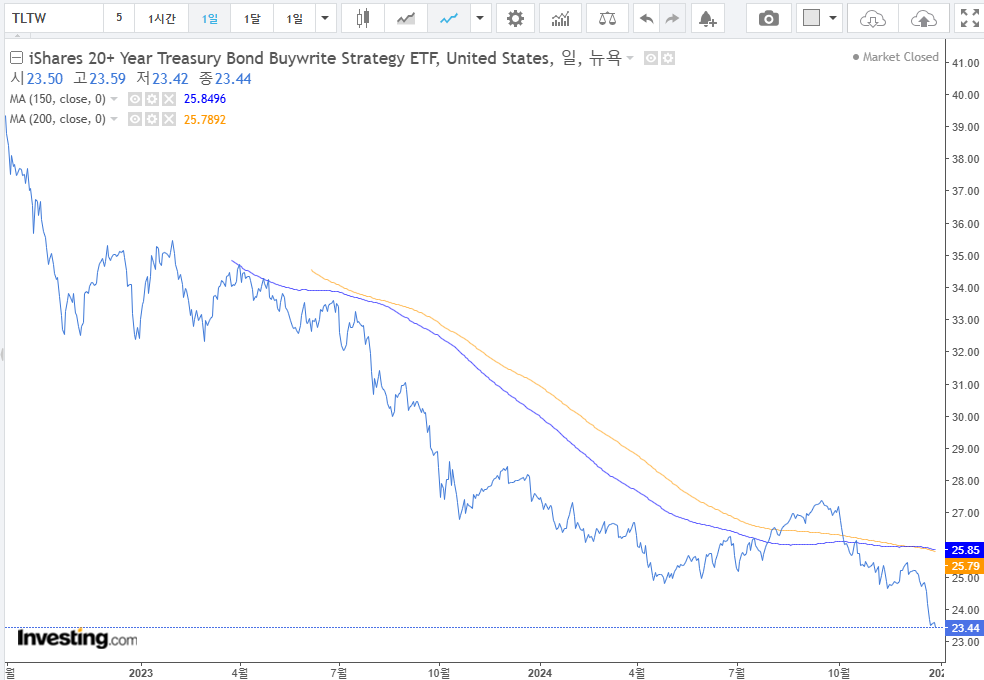Click 1일 button next to interval dropdown arrow
The image size is (984, 680).
(294, 18)
